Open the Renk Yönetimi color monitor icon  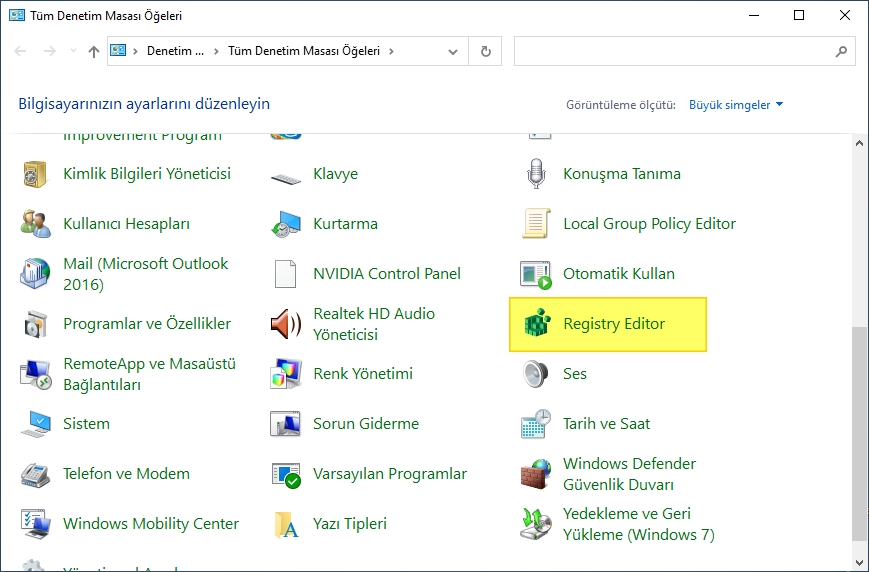tap(285, 374)
